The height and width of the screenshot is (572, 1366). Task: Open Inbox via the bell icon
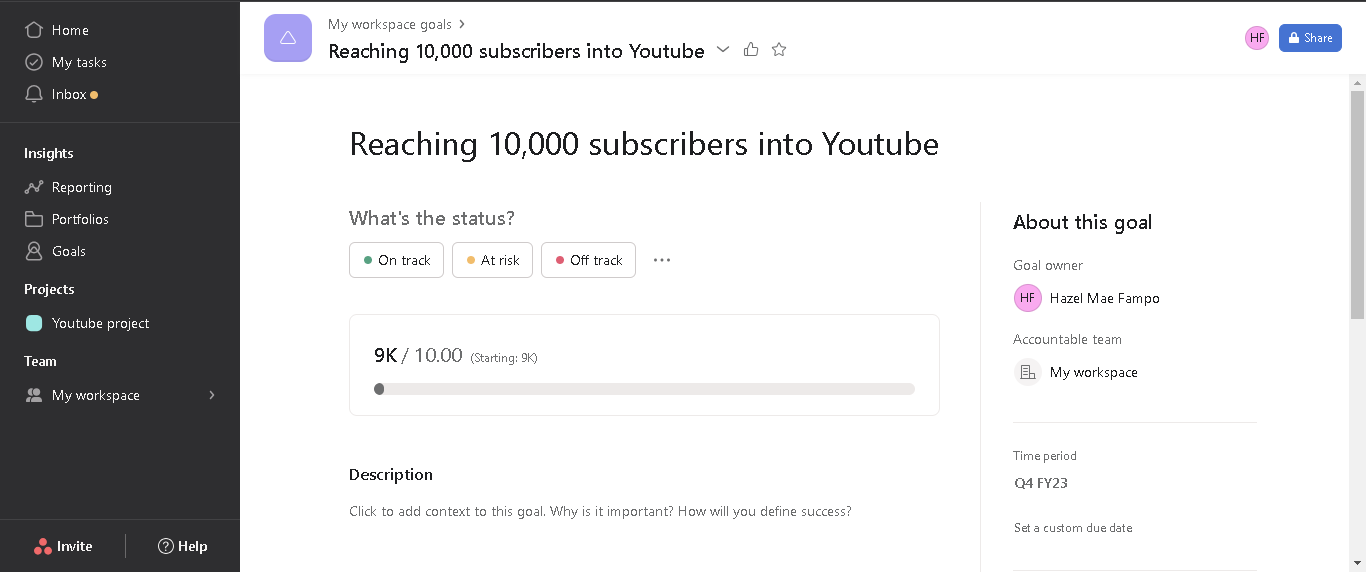(x=34, y=94)
